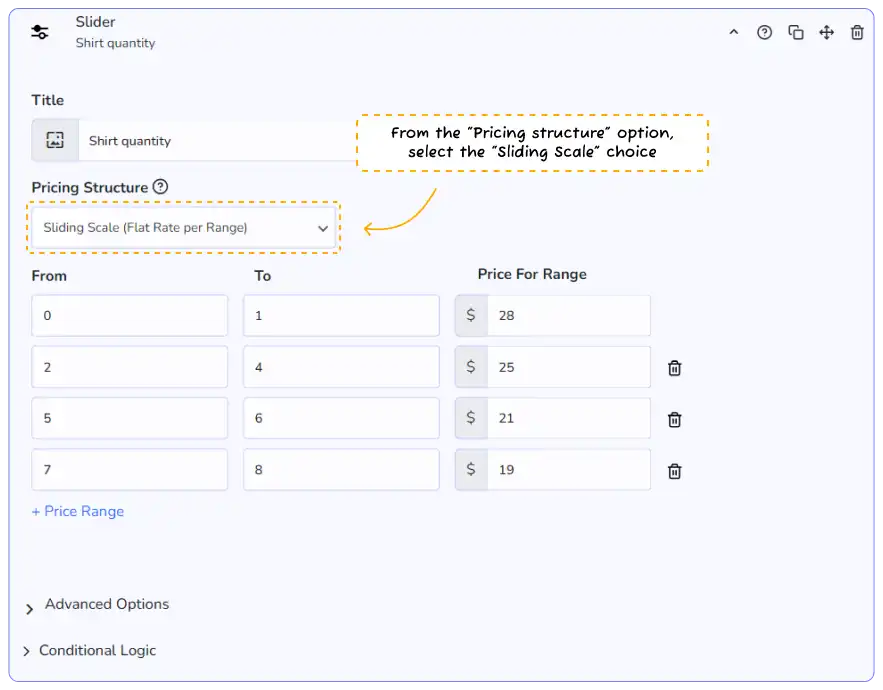Delete the Slider element with trash icon
This screenshot has width=883, height=690.
(x=857, y=33)
